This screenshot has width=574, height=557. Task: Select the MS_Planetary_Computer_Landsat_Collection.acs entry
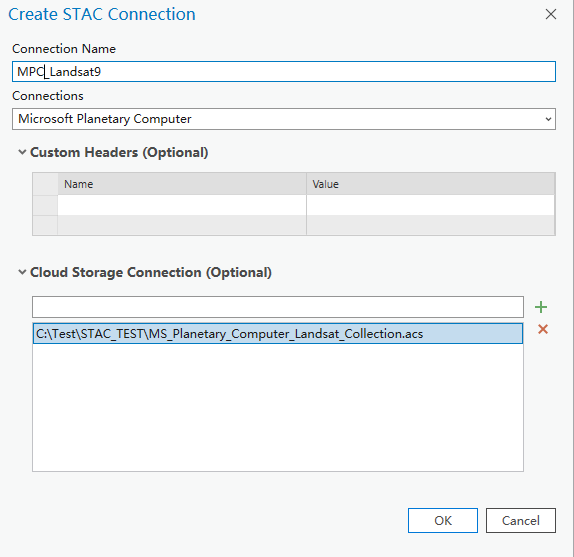278,333
